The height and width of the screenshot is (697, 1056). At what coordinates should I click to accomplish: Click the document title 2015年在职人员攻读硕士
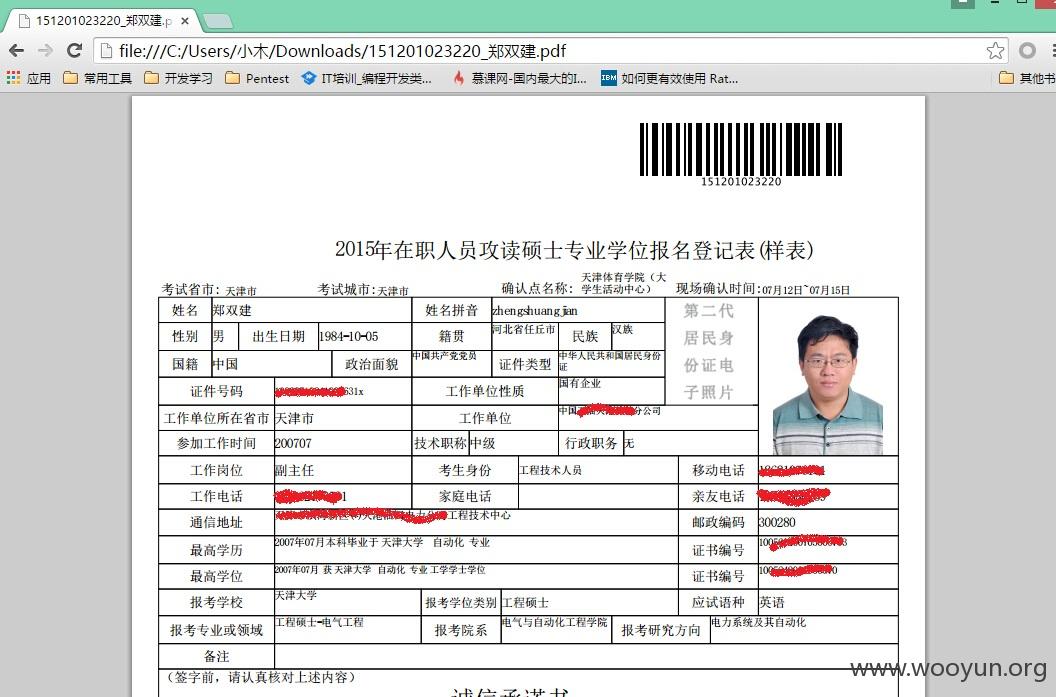[574, 250]
